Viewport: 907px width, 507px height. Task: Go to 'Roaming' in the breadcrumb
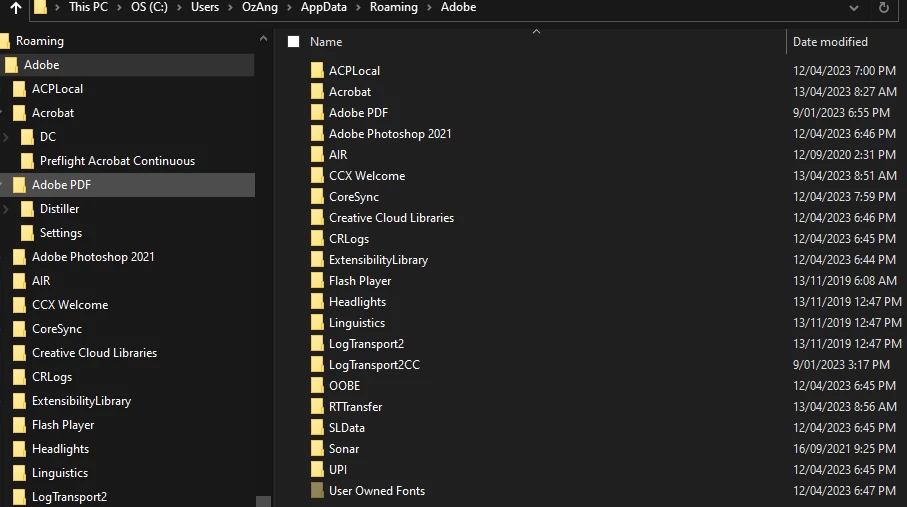(x=393, y=8)
